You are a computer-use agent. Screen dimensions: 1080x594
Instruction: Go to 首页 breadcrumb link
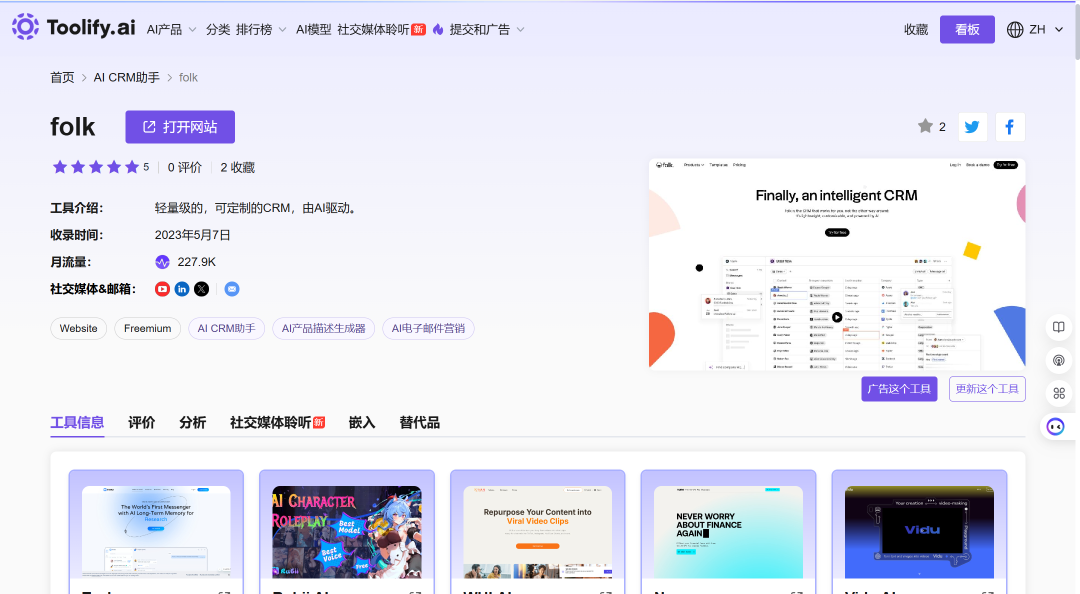[62, 77]
